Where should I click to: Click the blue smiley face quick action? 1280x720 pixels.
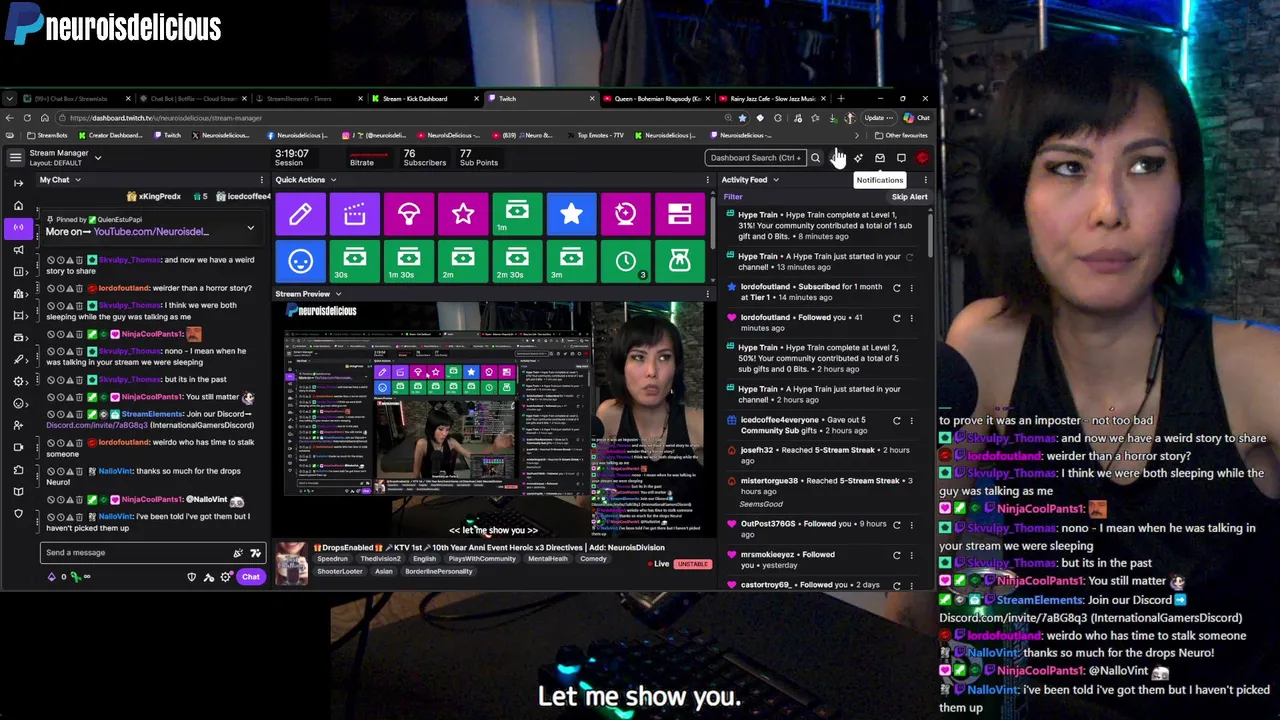[300, 261]
